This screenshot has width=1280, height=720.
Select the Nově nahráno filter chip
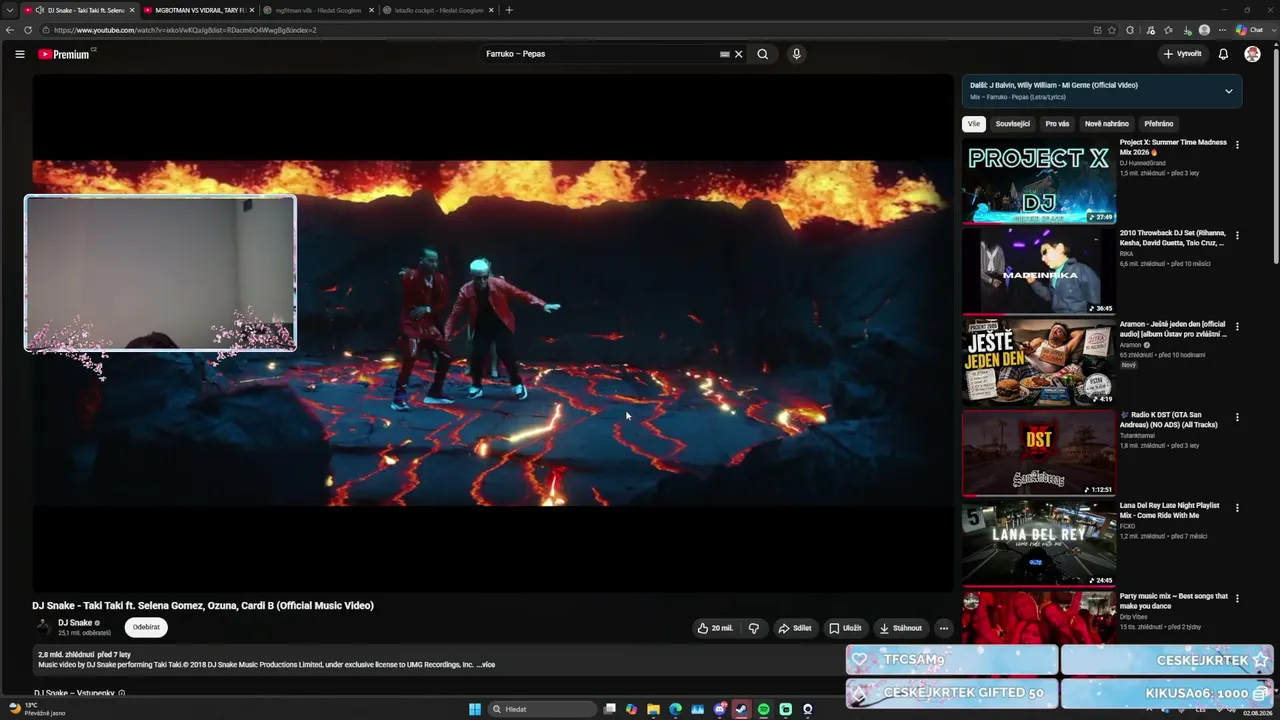coord(1107,124)
